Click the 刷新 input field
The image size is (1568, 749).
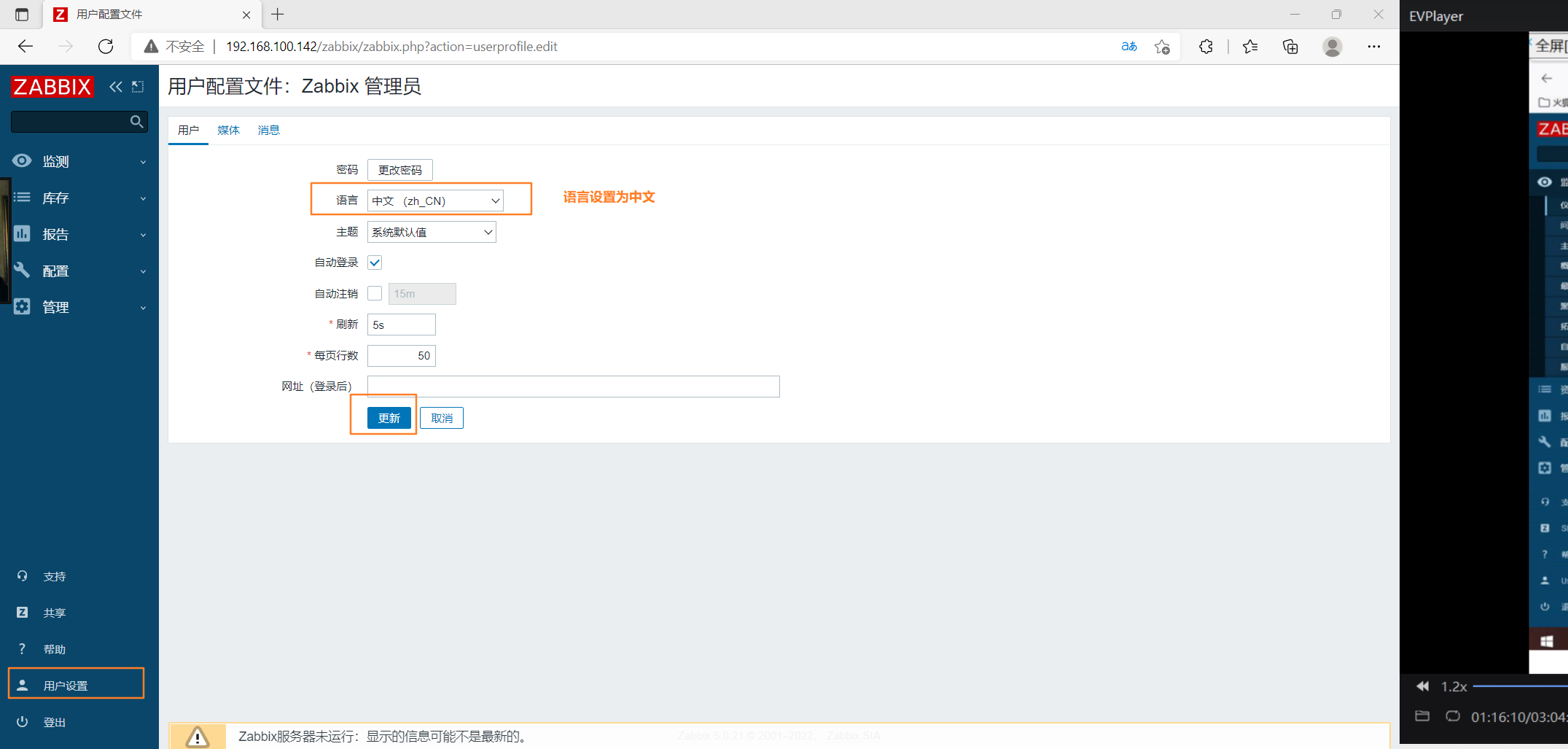pyautogui.click(x=402, y=325)
